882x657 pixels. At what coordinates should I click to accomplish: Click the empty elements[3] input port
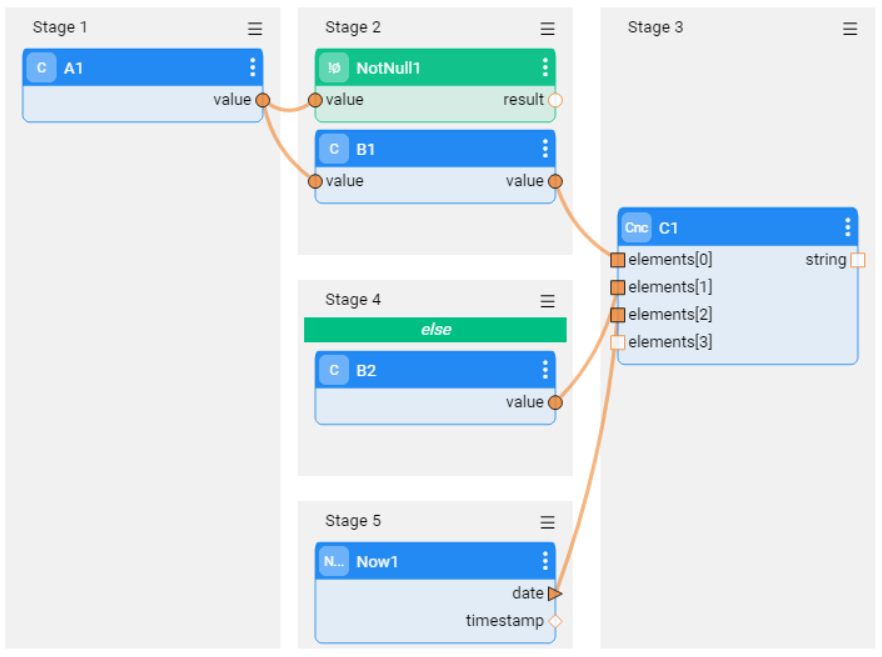pos(618,342)
